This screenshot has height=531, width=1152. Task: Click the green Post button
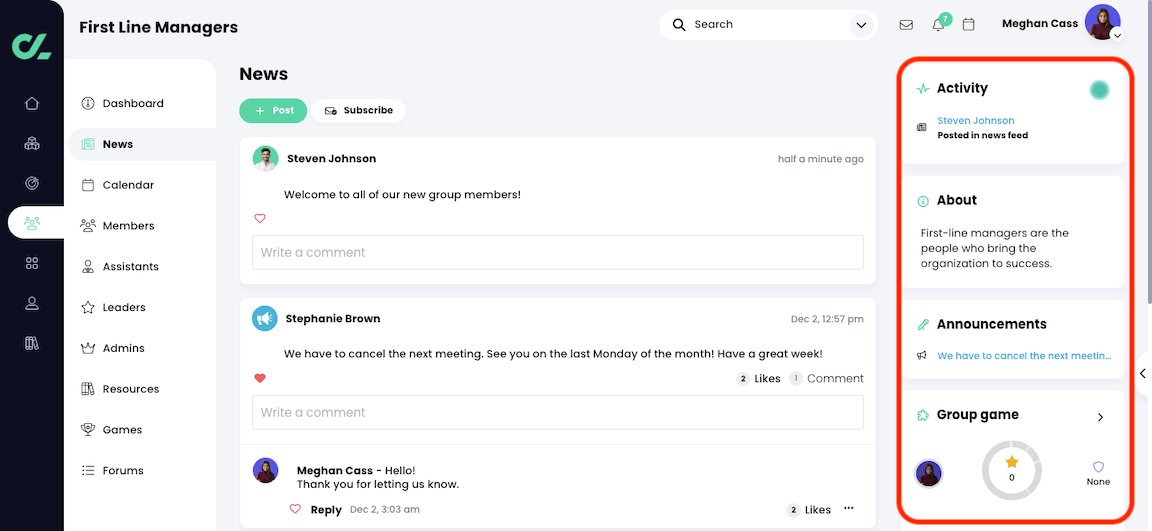coord(273,111)
